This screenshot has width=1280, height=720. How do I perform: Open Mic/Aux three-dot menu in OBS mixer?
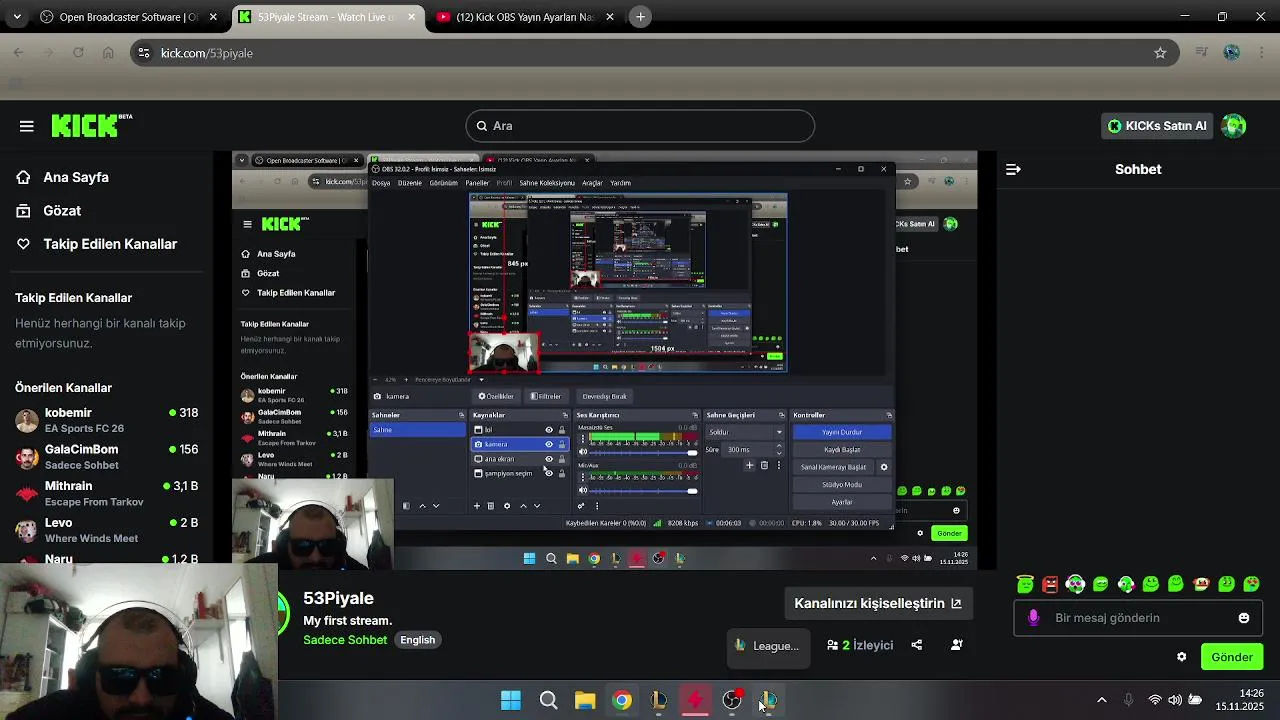click(582, 477)
